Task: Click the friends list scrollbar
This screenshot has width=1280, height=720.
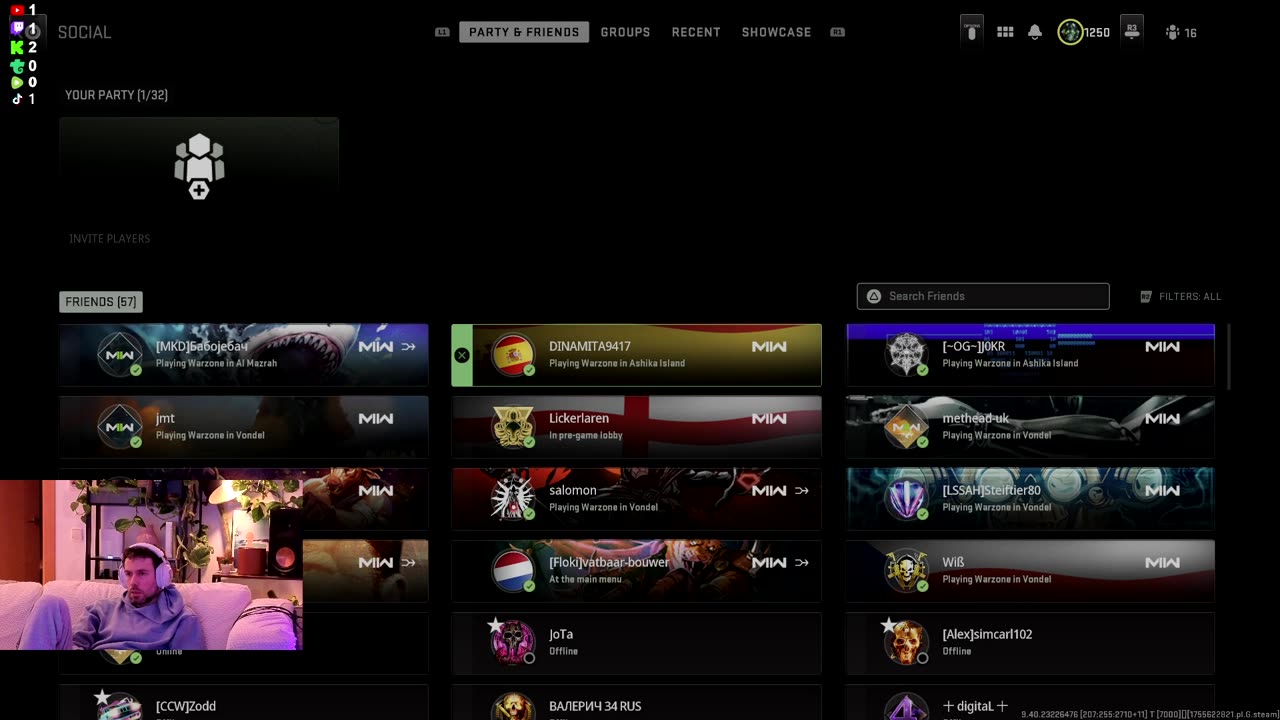Action: point(1228,357)
